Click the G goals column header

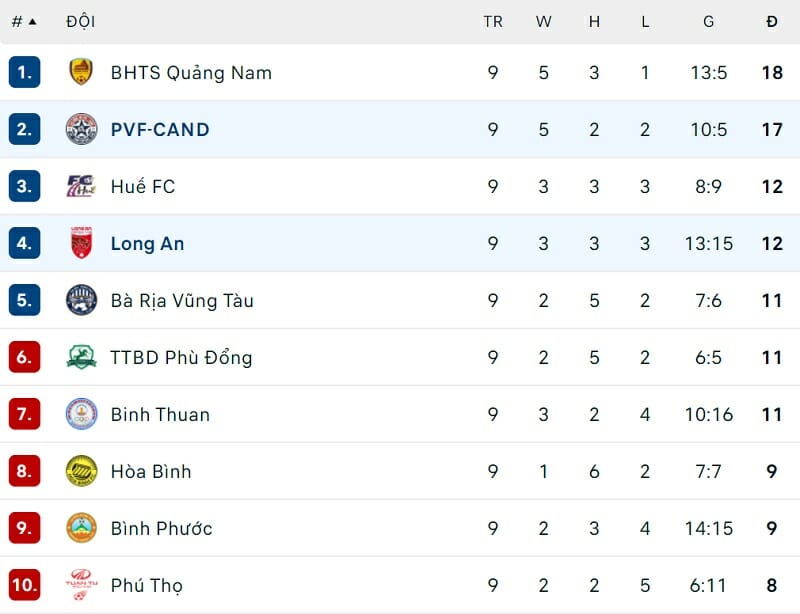708,21
